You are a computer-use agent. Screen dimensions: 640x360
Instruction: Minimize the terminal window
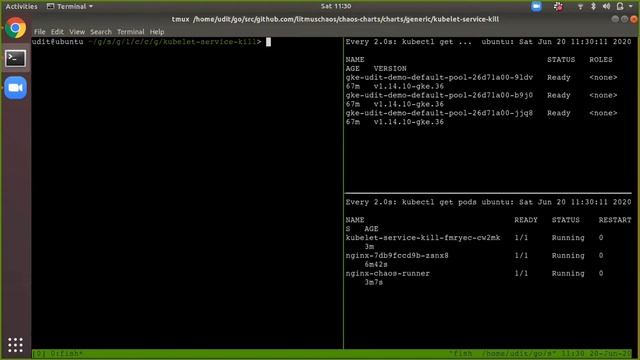tap(615, 19)
